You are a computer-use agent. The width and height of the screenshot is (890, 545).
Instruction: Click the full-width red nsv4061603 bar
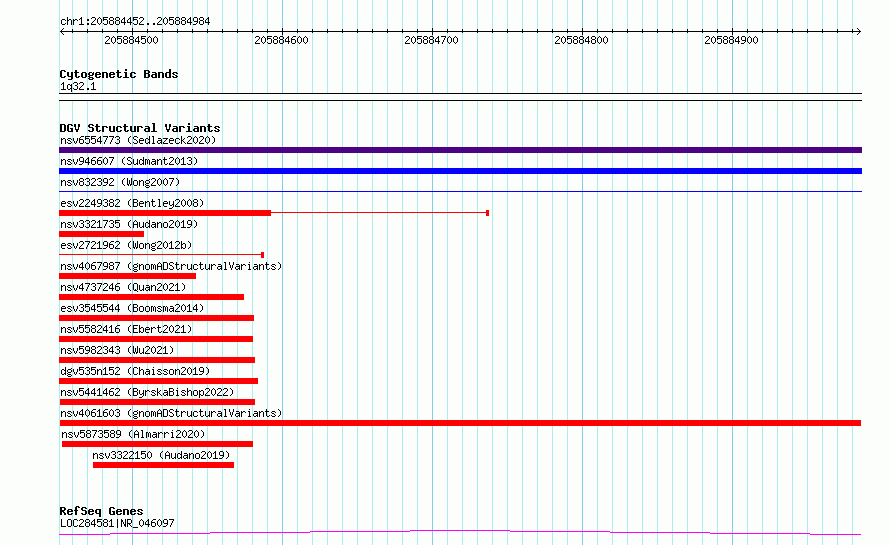point(460,423)
